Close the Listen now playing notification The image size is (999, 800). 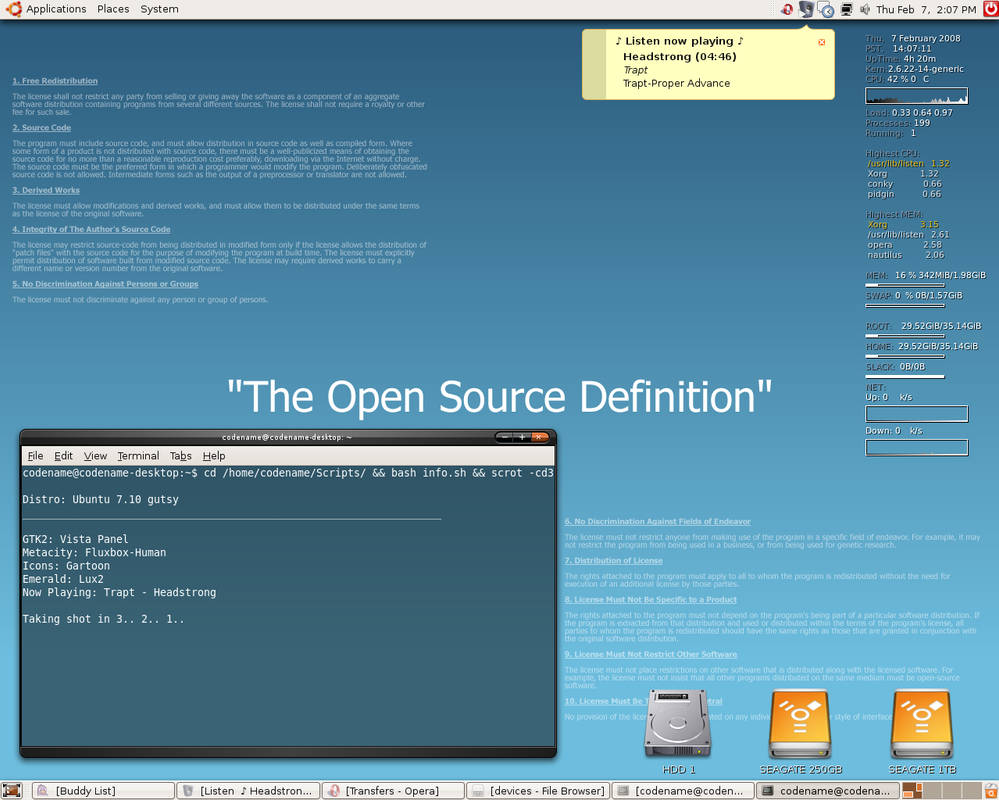[x=821, y=42]
